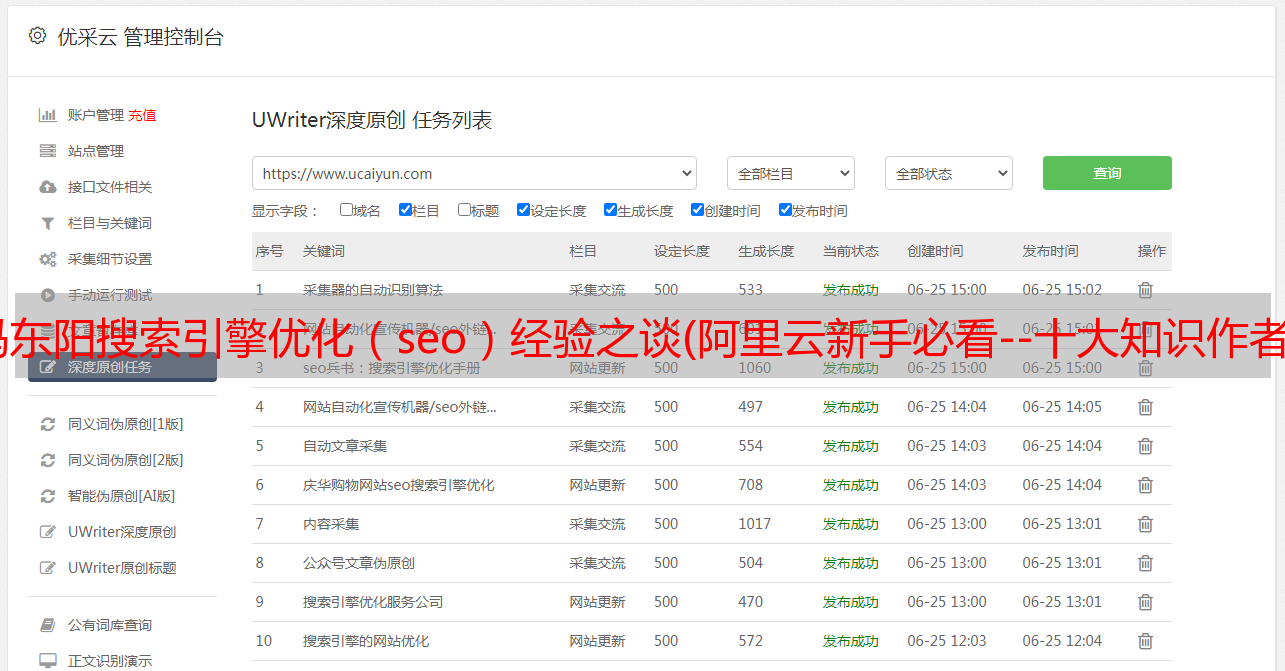The height and width of the screenshot is (671, 1285).
Task: Open UWriter深度原创 sidebar link
Action: click(x=122, y=532)
